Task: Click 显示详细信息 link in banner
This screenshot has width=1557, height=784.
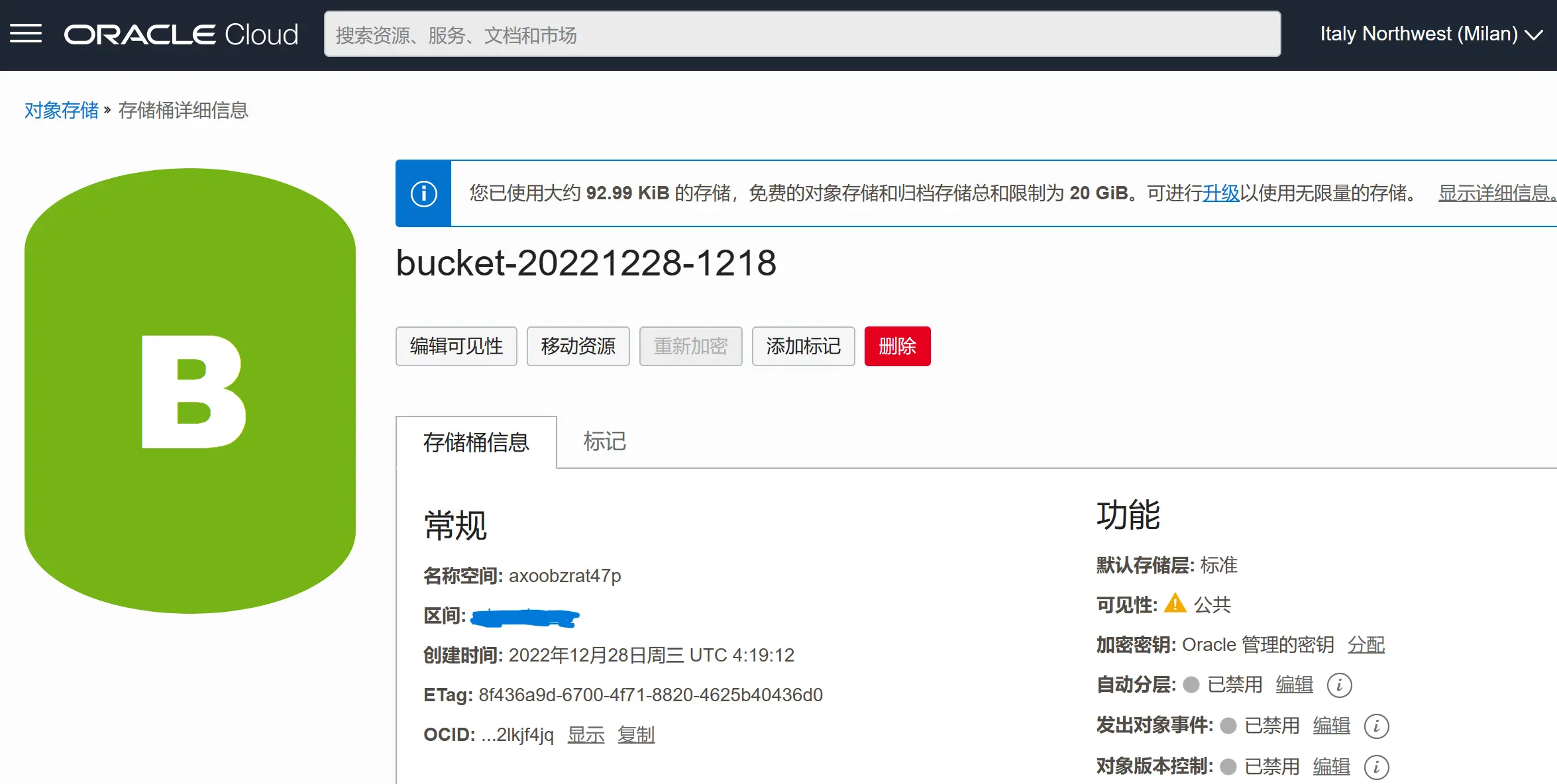Action: (1496, 193)
